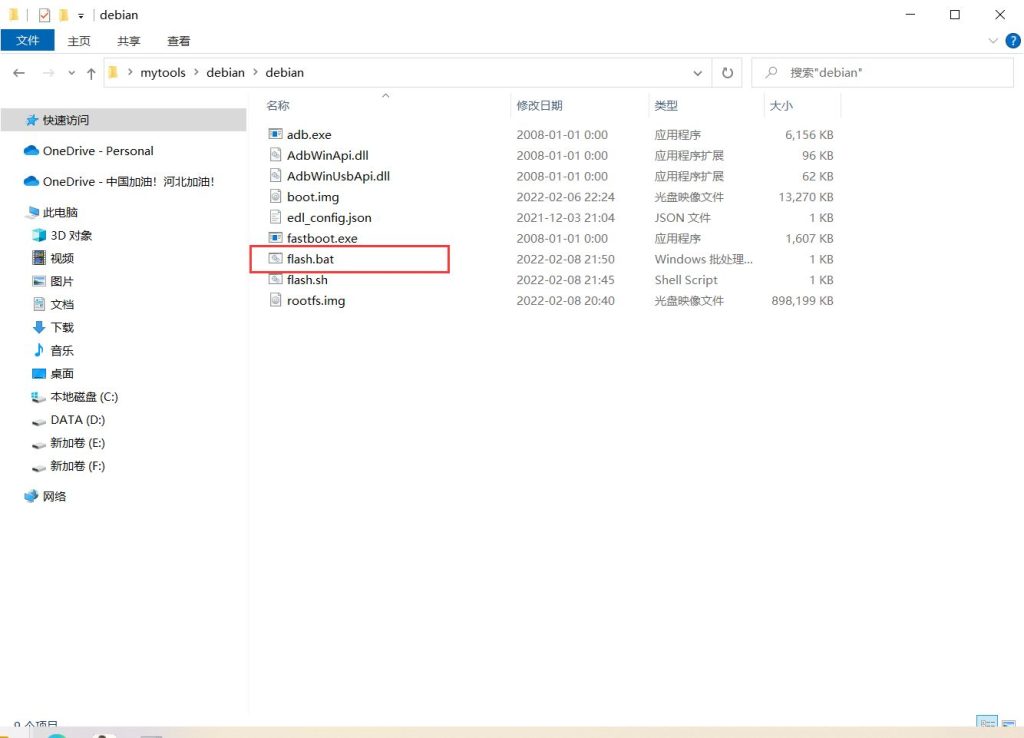Click the flash.bat batch file icon
1024x738 pixels.
click(276, 259)
